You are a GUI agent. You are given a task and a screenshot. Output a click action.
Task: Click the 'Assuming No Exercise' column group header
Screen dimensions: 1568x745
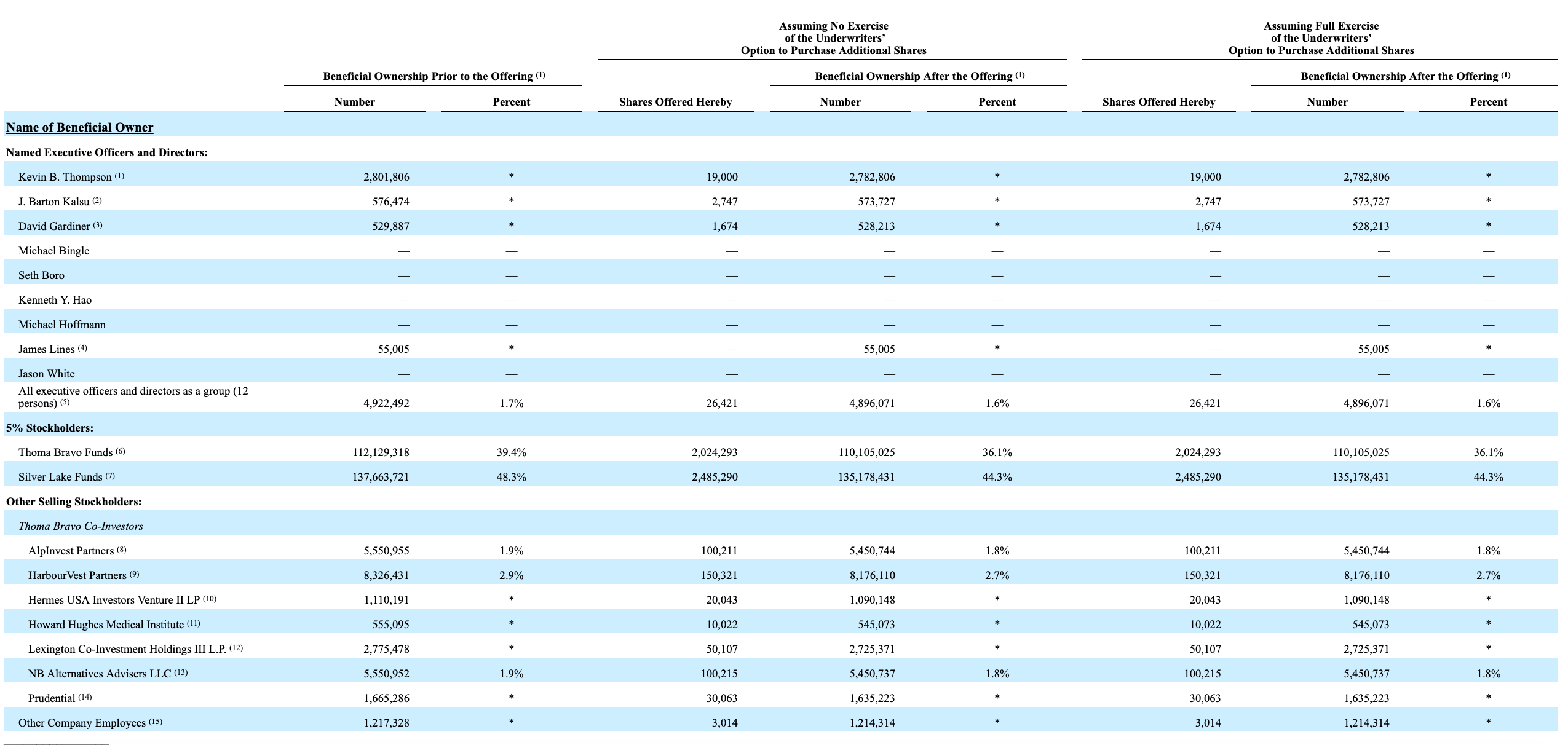tap(833, 38)
